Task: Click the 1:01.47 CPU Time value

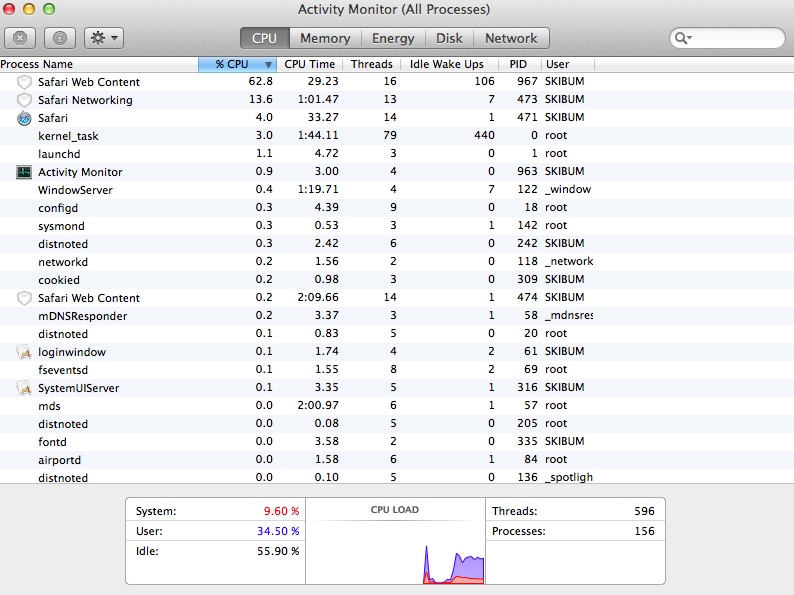Action: 318,99
